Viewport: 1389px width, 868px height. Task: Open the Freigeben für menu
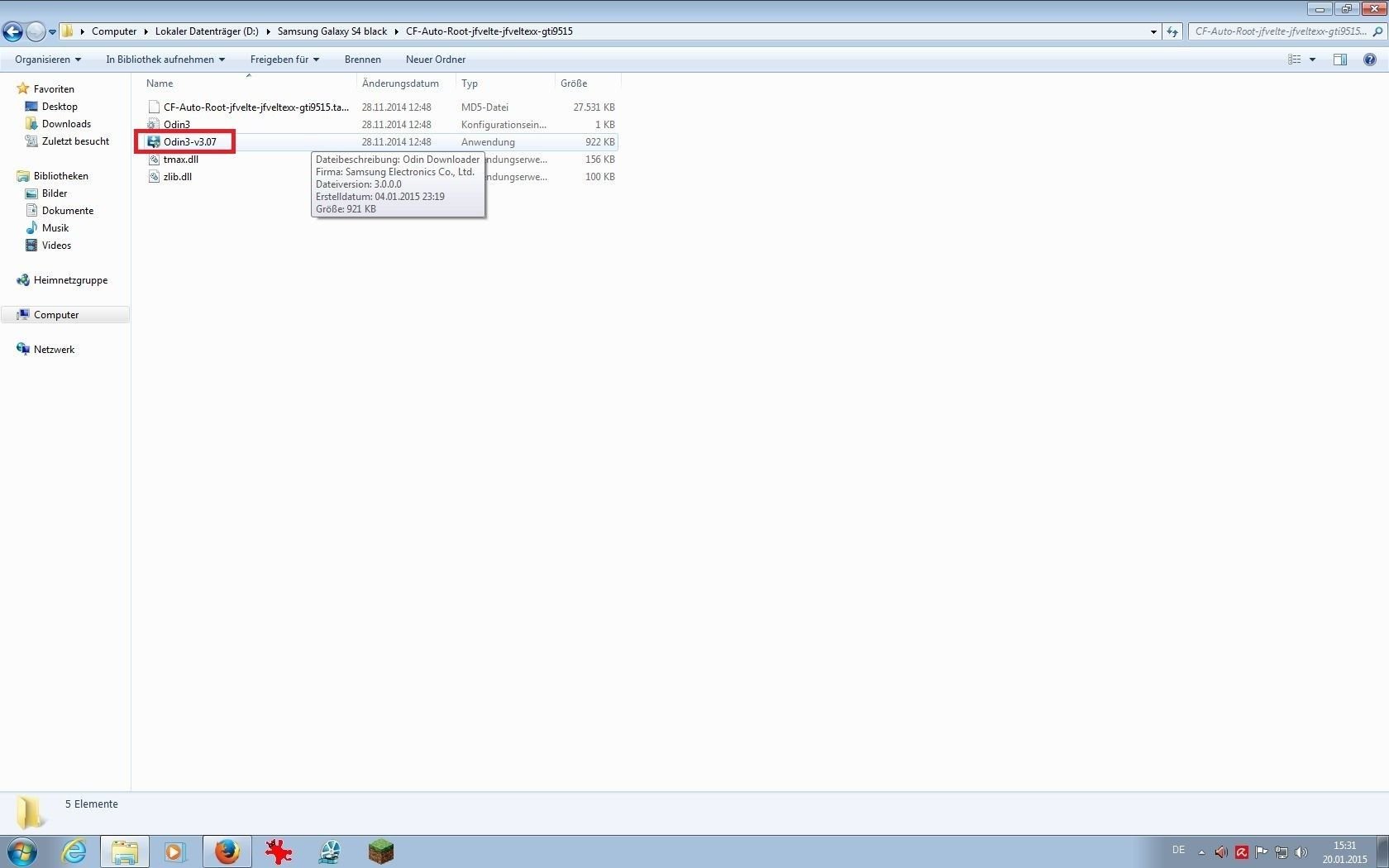coord(284,60)
